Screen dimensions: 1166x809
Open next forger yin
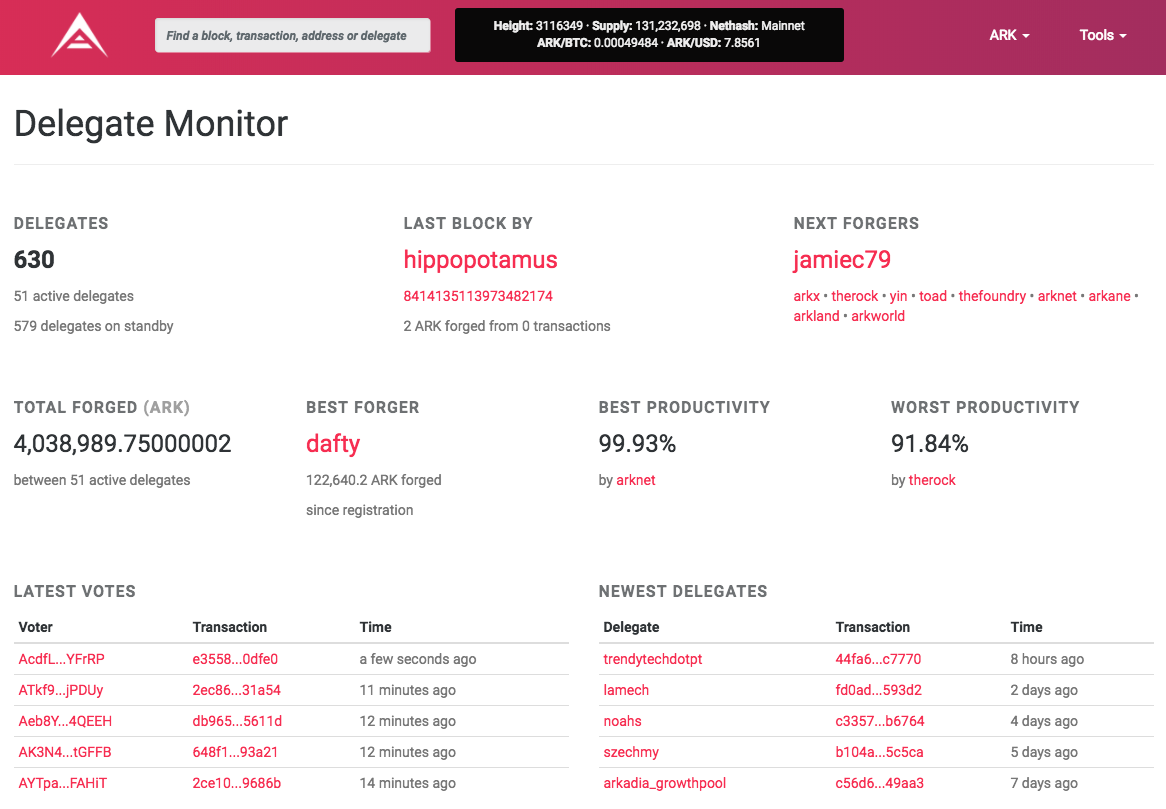tap(898, 296)
